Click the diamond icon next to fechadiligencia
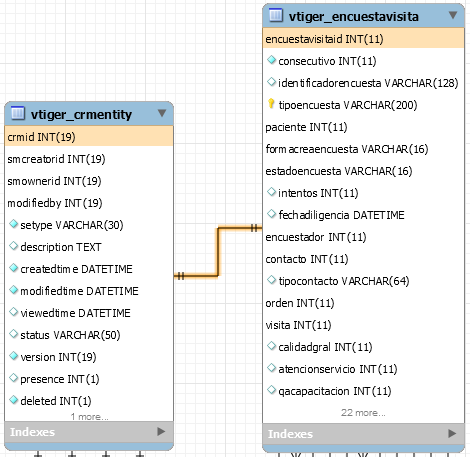470x457 pixels. point(271,214)
